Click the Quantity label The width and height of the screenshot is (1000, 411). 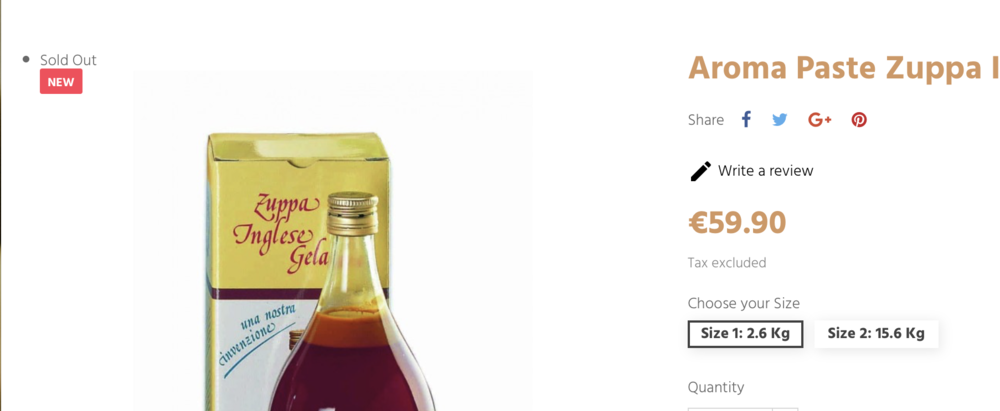point(716,387)
